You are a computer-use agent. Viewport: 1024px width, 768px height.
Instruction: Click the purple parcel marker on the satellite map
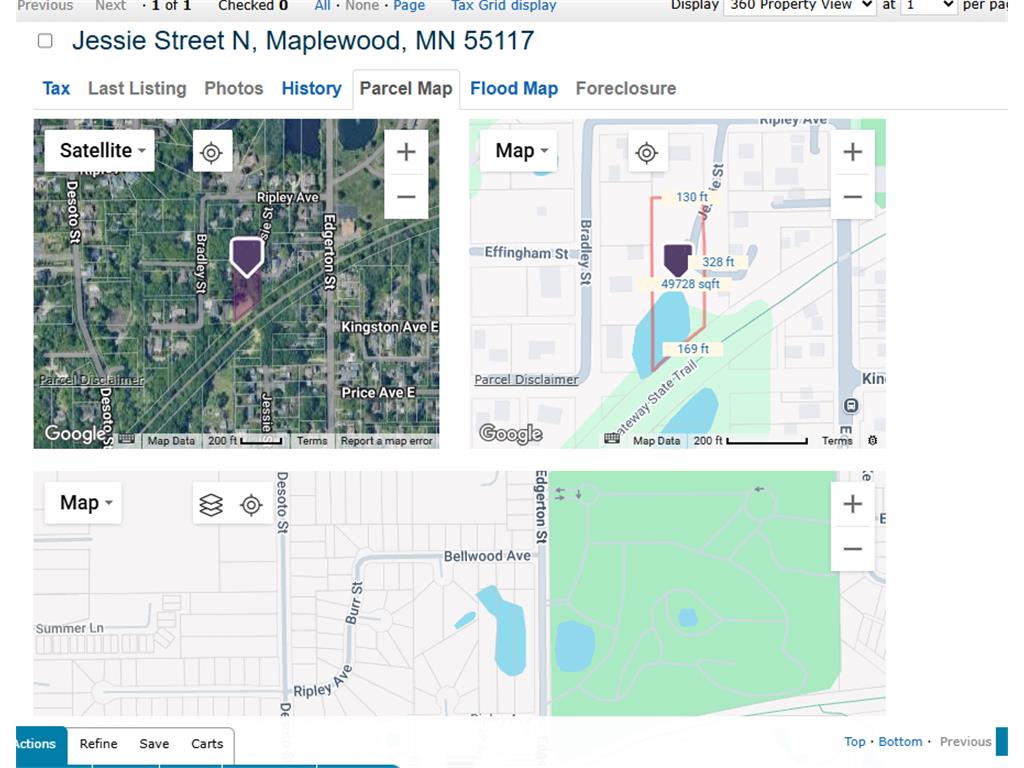click(247, 257)
